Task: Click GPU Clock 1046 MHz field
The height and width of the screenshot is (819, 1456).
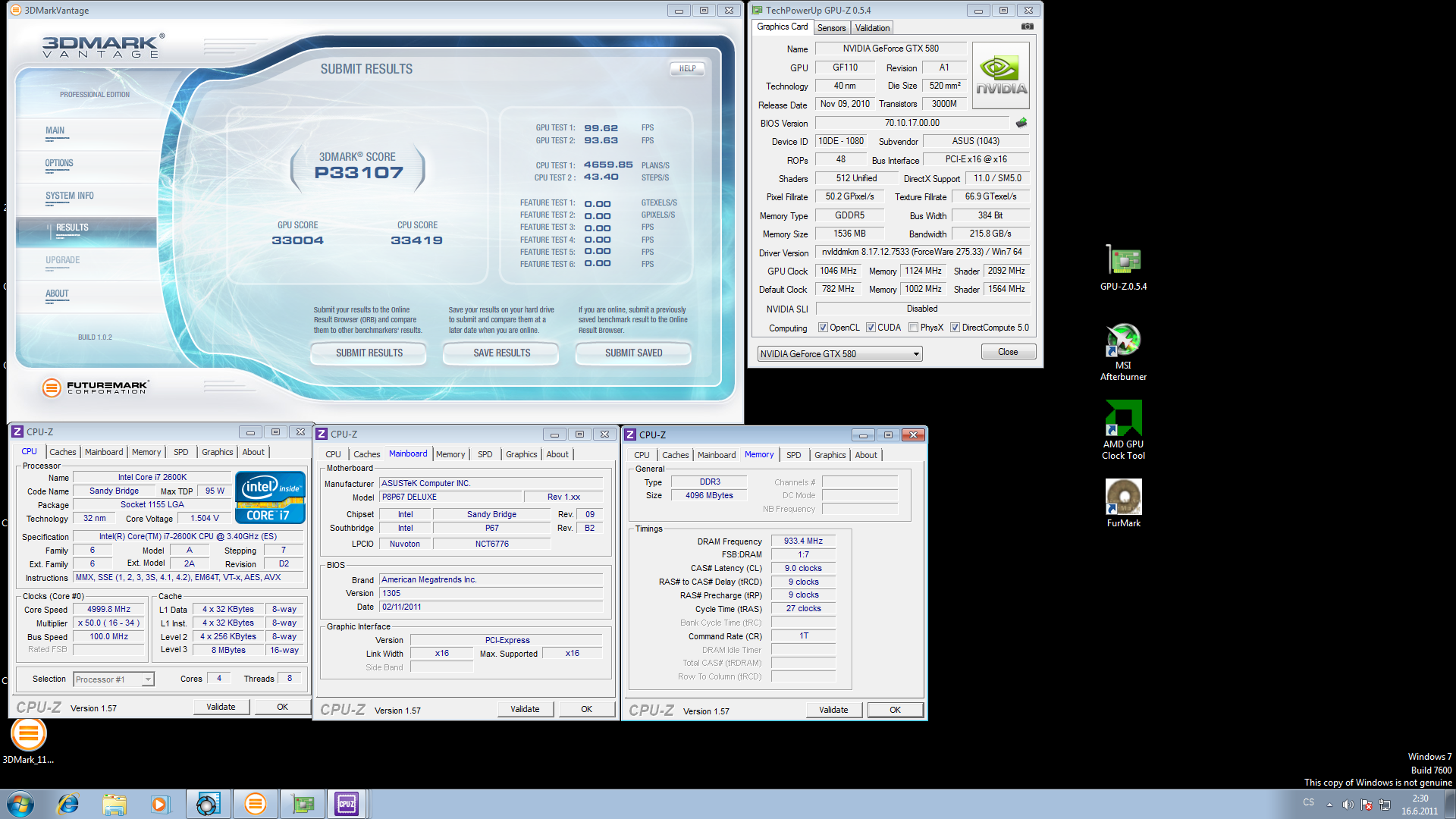Action: click(838, 271)
